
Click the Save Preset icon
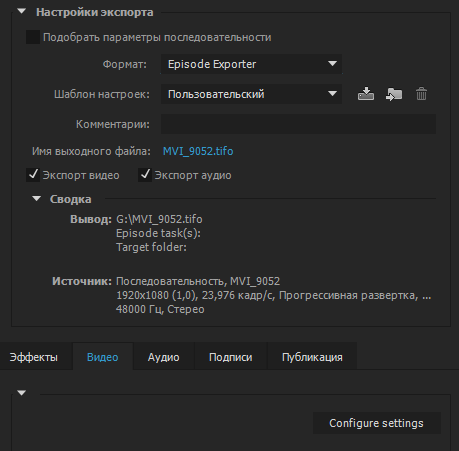[366, 94]
